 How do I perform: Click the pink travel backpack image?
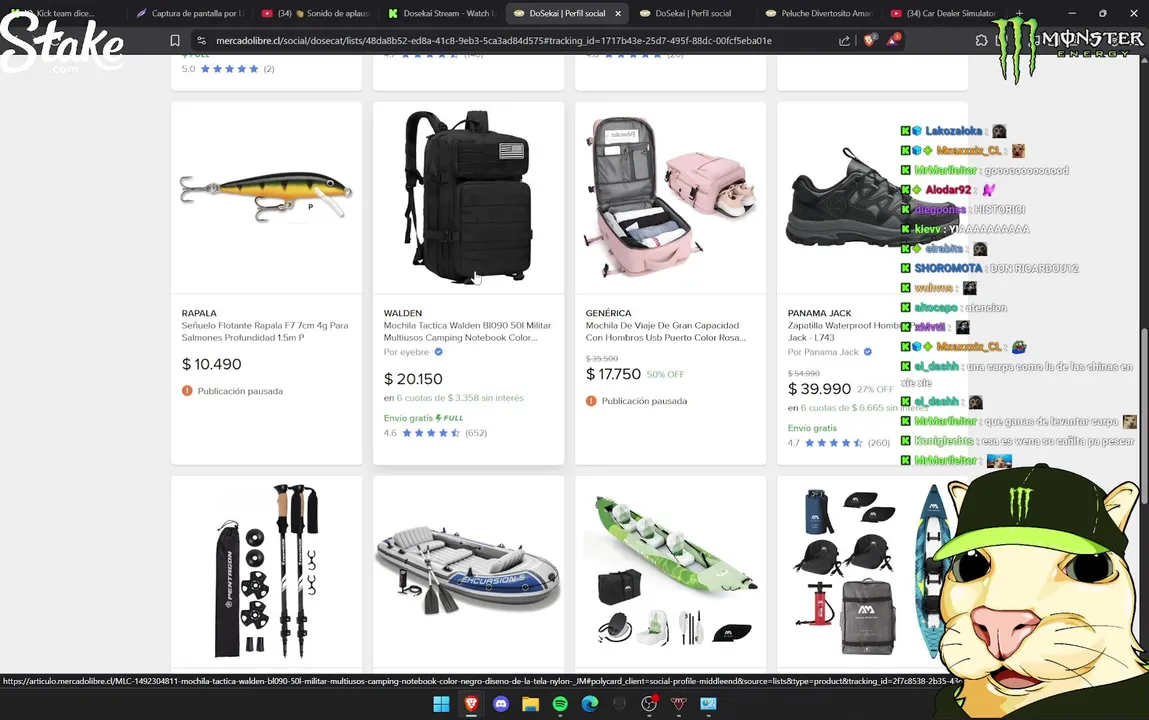pos(670,196)
